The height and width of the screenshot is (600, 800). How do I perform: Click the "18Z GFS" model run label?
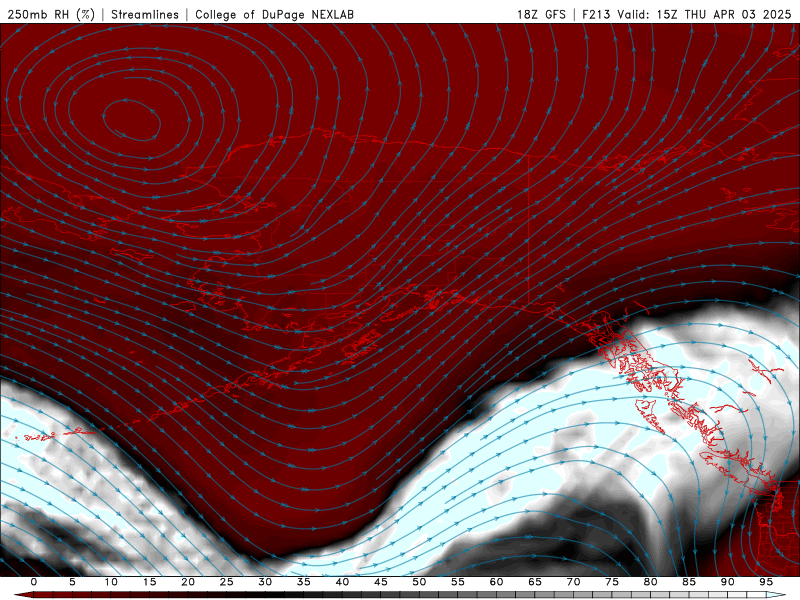pos(541,14)
